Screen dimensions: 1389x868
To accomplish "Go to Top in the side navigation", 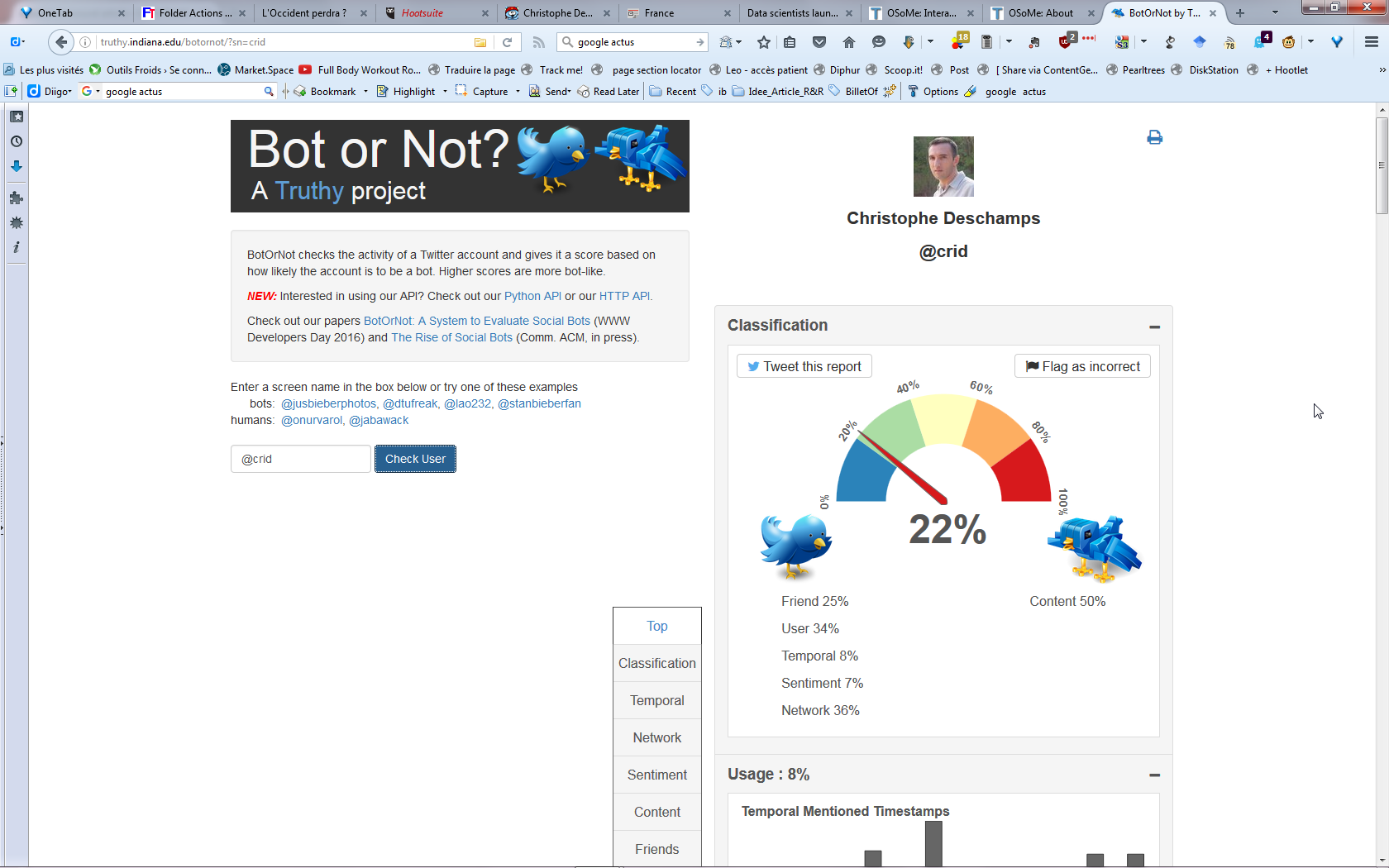I will [657, 627].
